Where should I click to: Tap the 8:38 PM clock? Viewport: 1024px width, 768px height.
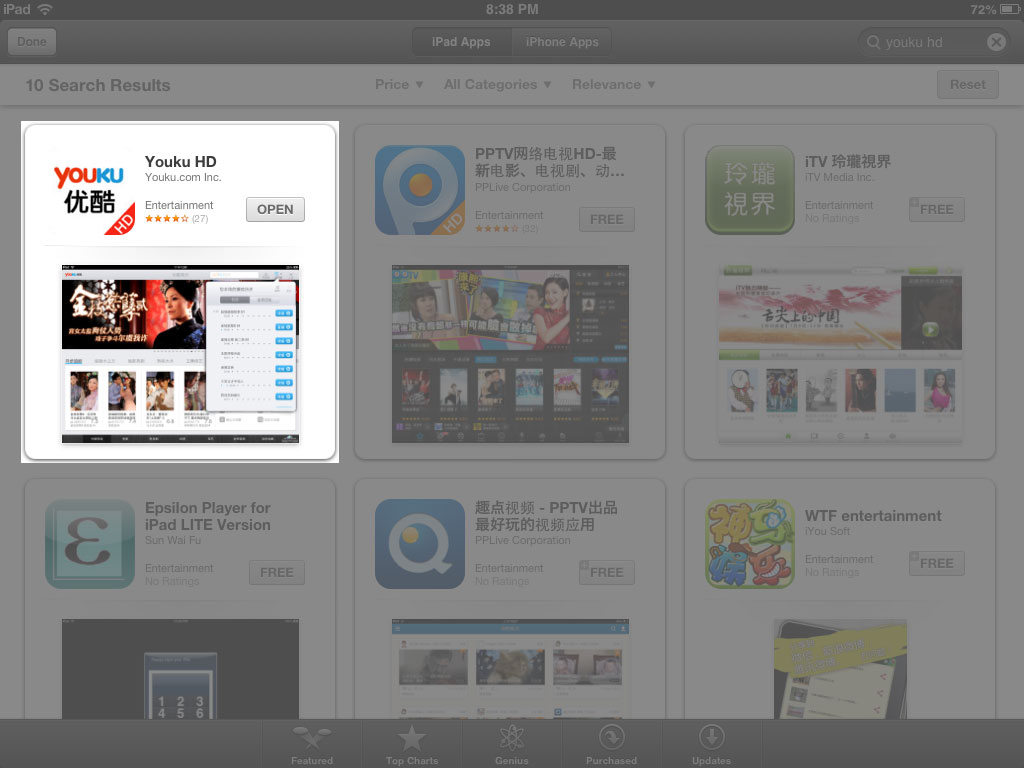pyautogui.click(x=512, y=9)
